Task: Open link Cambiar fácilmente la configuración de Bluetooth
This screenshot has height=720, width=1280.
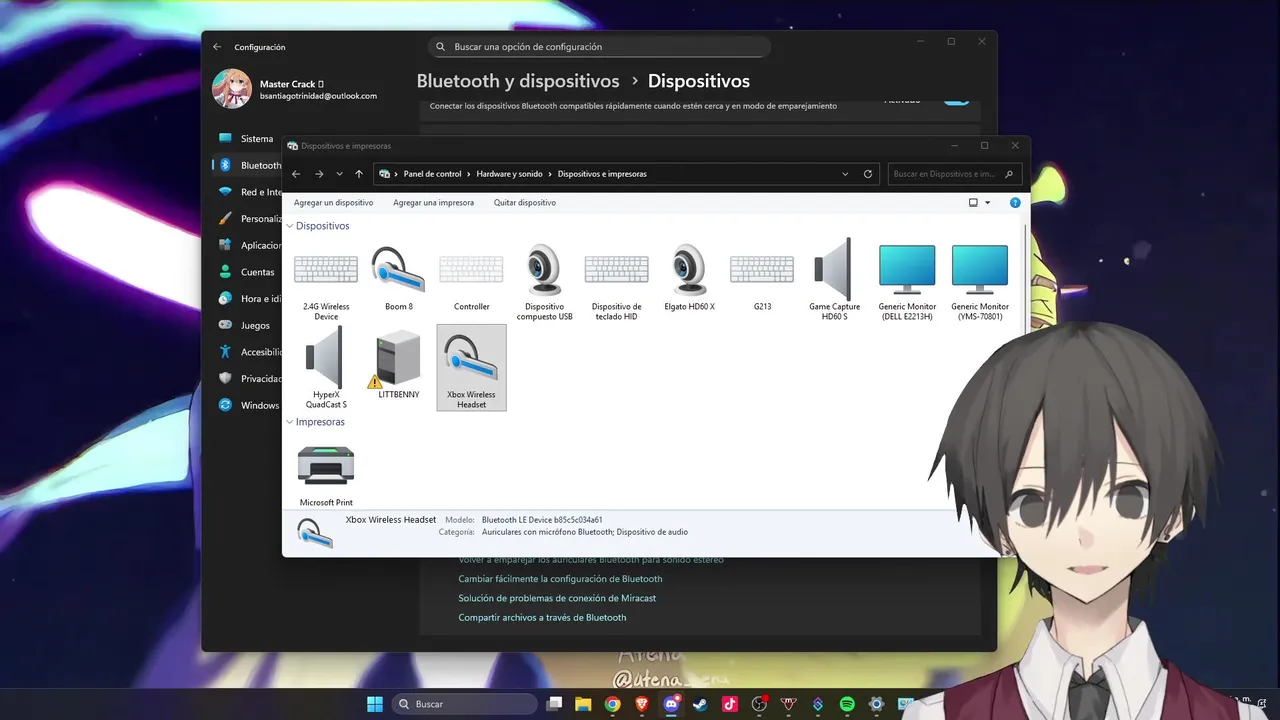Action: tap(560, 579)
